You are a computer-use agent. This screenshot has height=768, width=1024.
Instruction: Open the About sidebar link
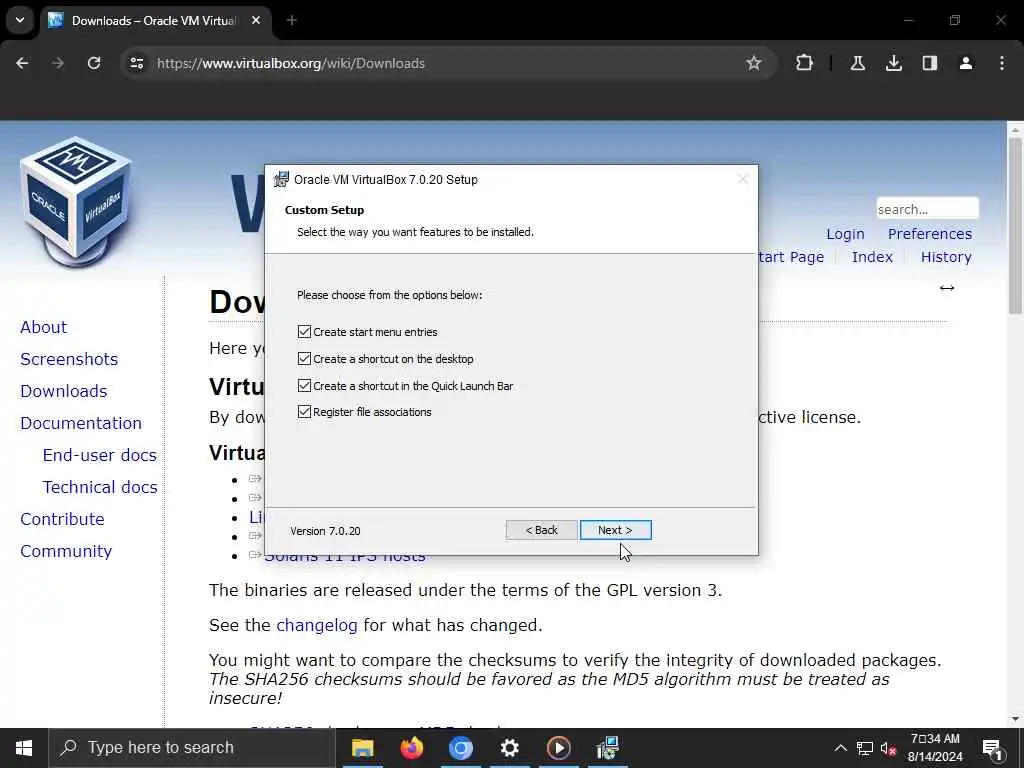tap(43, 327)
